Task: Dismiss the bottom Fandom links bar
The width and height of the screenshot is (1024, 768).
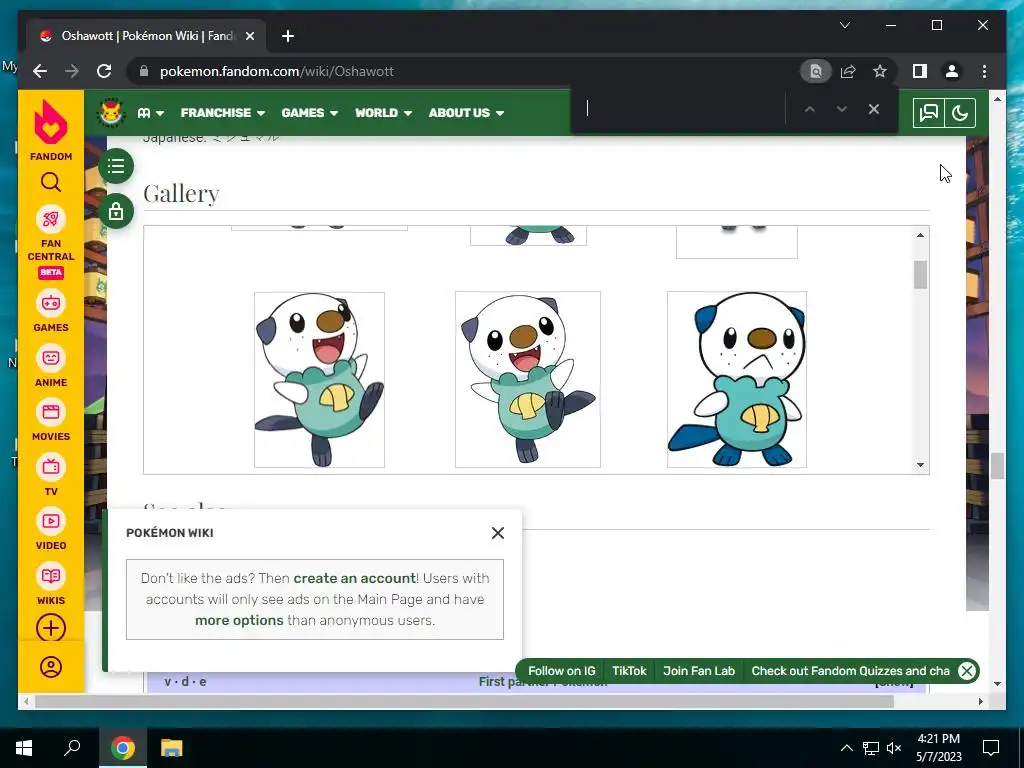Action: click(967, 671)
